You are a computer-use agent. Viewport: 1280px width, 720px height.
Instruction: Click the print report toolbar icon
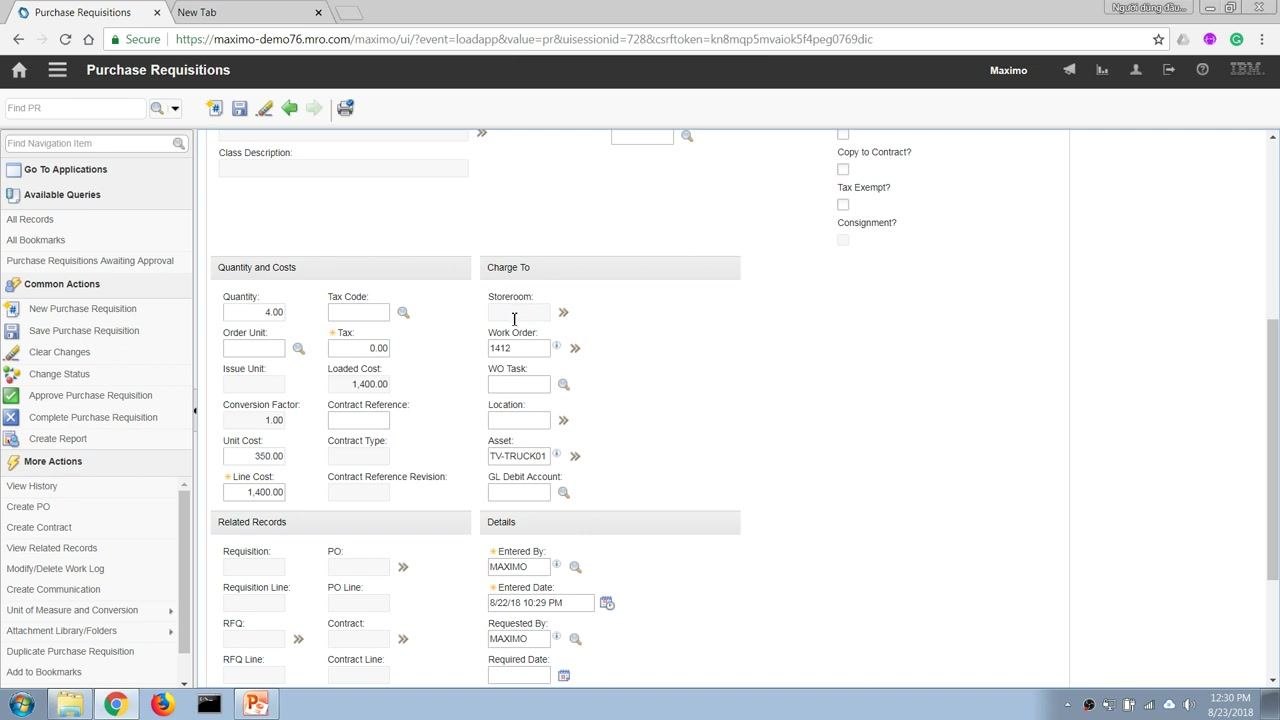click(345, 108)
